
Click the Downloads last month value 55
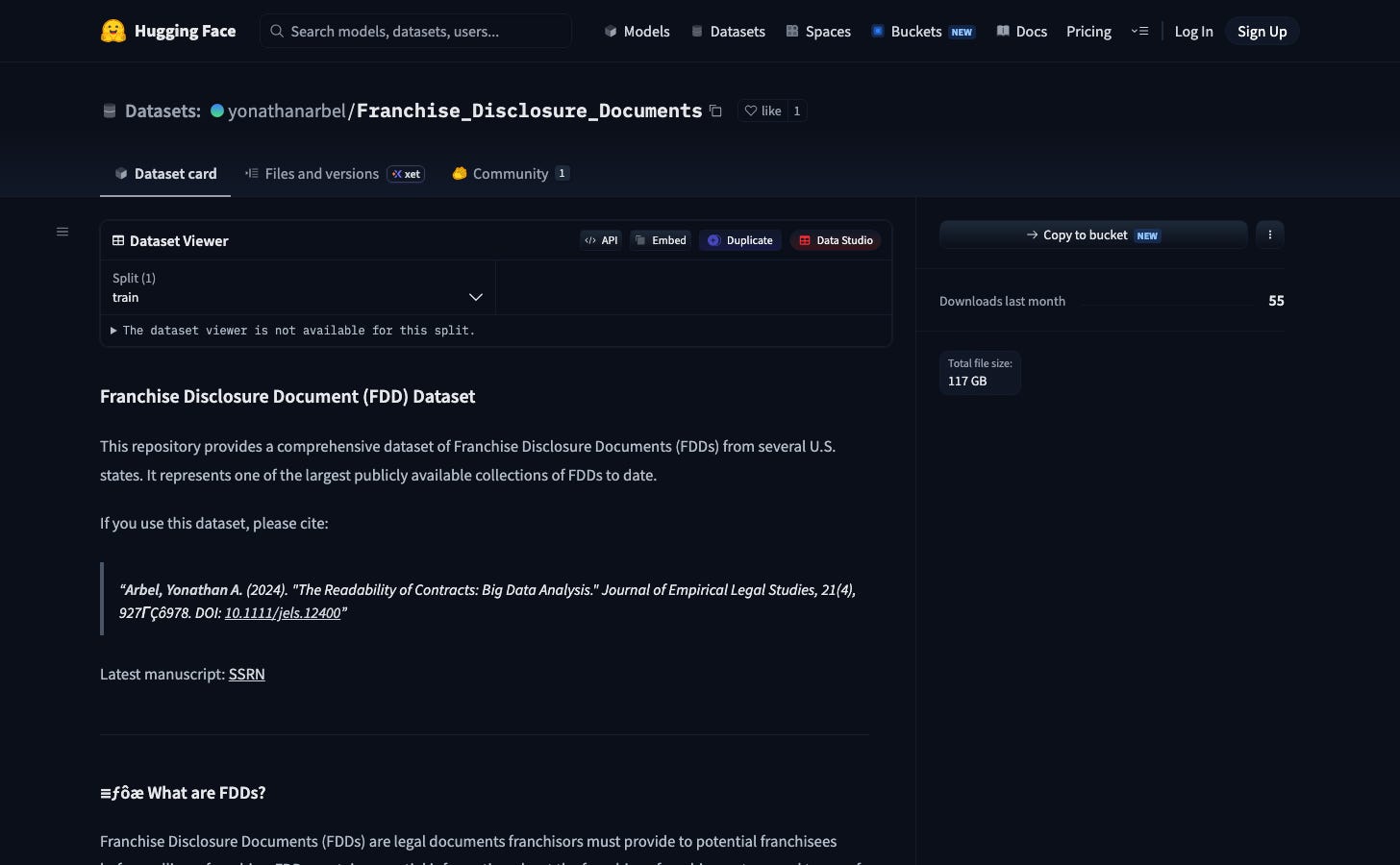point(1276,301)
